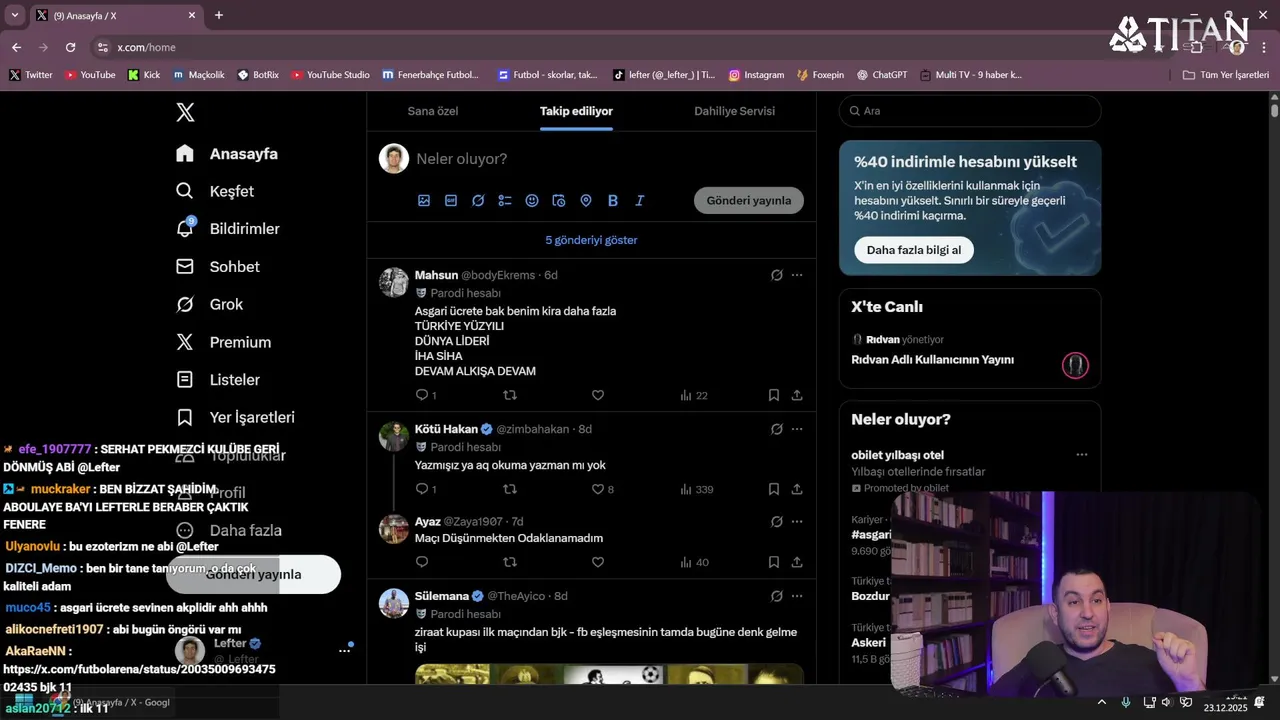Reply to Mahsun's post

coord(422,395)
